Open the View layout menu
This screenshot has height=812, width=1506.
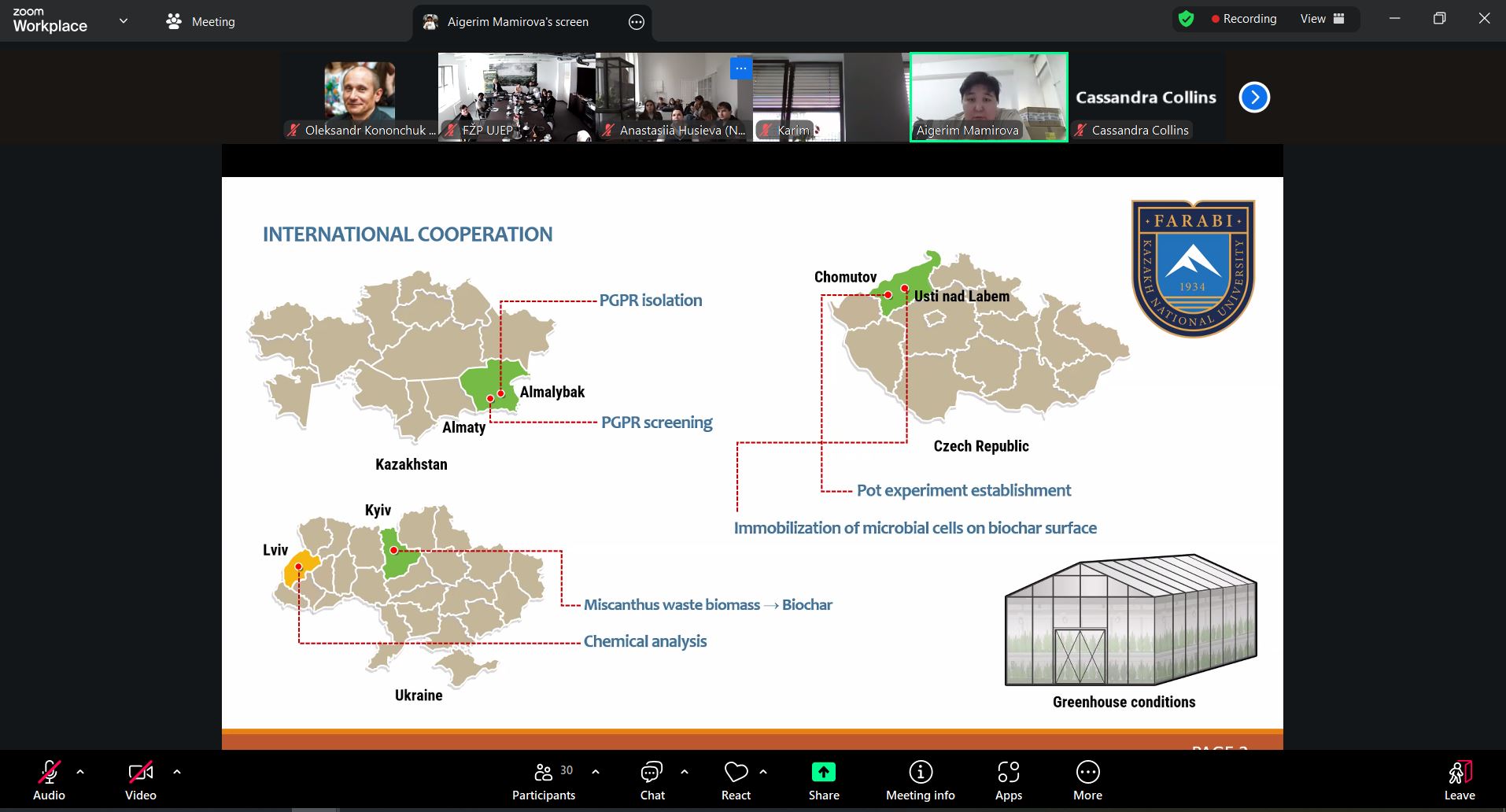coord(1322,19)
